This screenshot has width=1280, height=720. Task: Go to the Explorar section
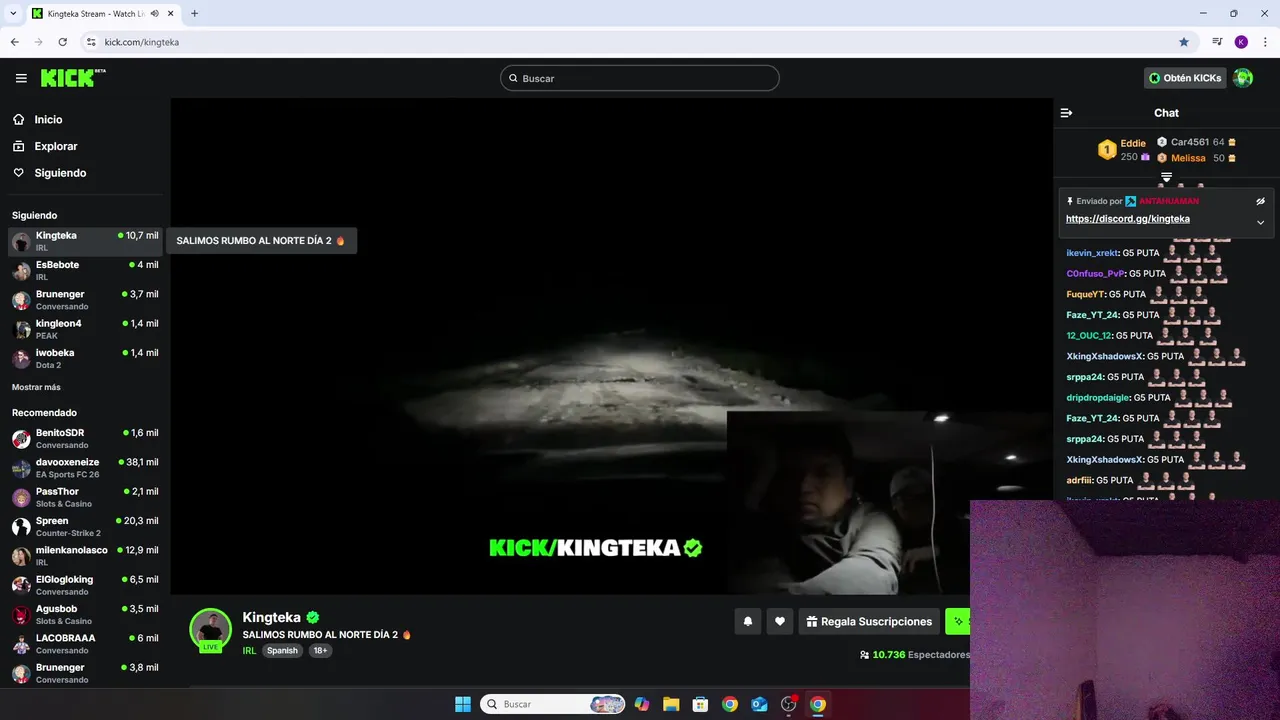[55, 146]
